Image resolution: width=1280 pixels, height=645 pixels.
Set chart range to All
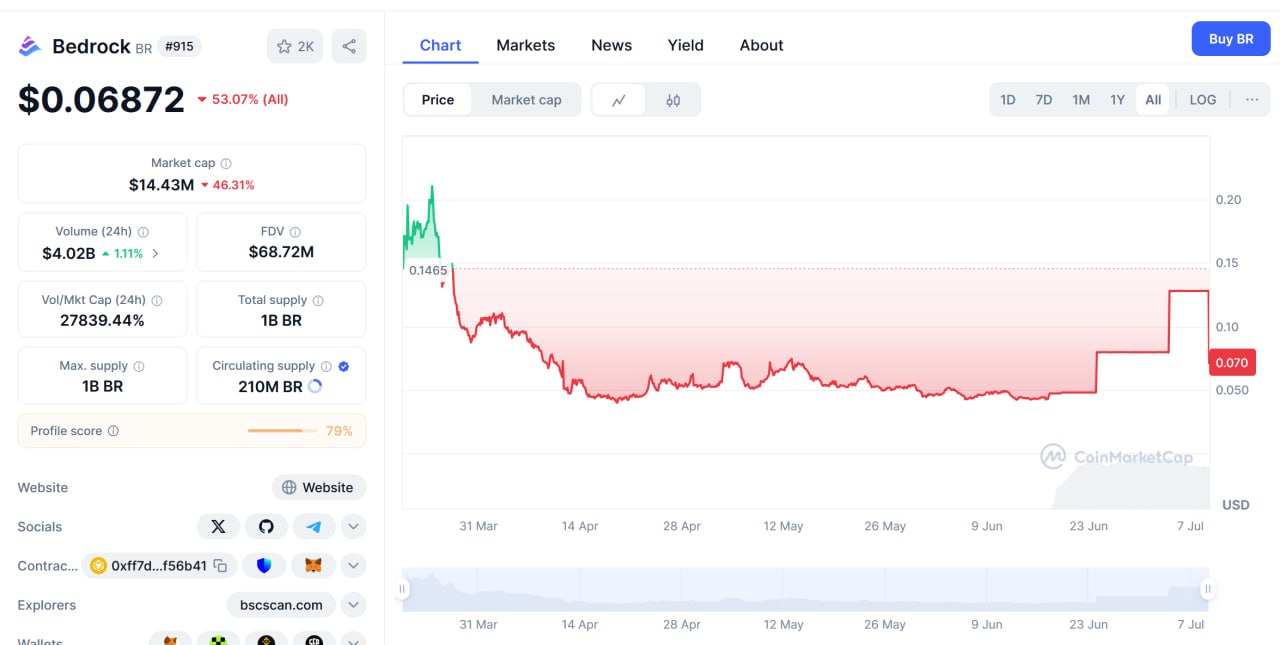click(1153, 100)
